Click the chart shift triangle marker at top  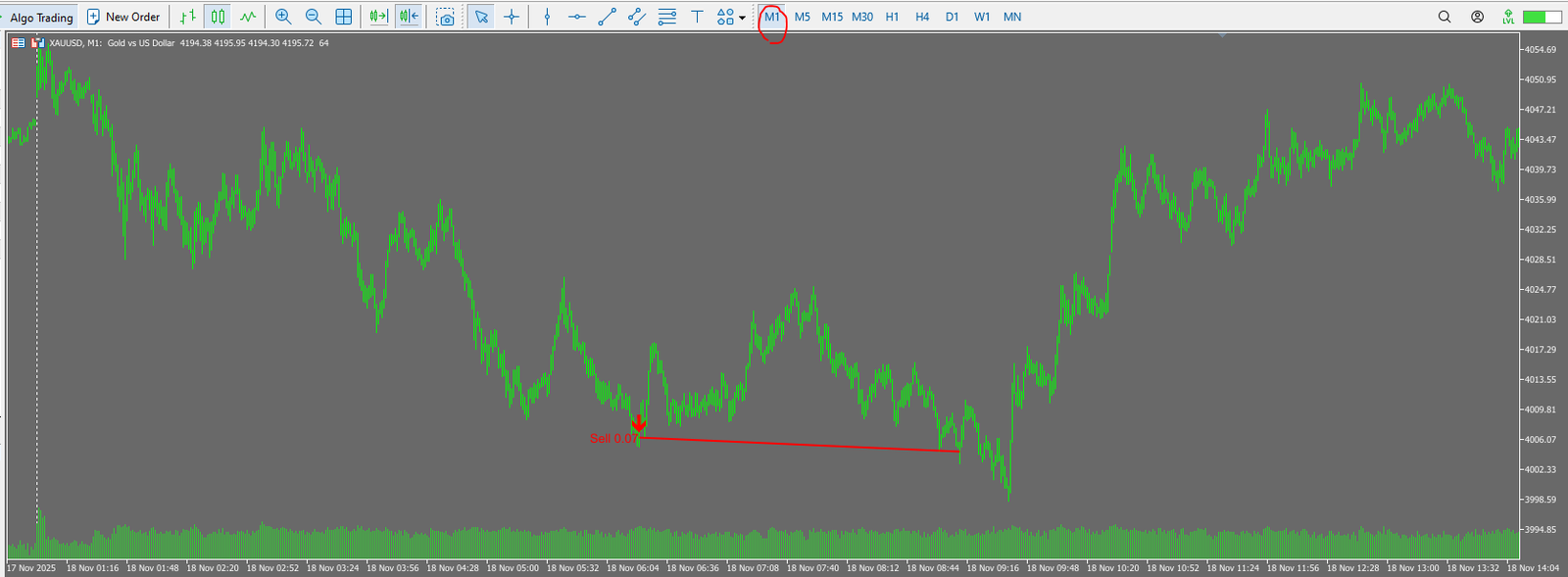[x=1222, y=35]
